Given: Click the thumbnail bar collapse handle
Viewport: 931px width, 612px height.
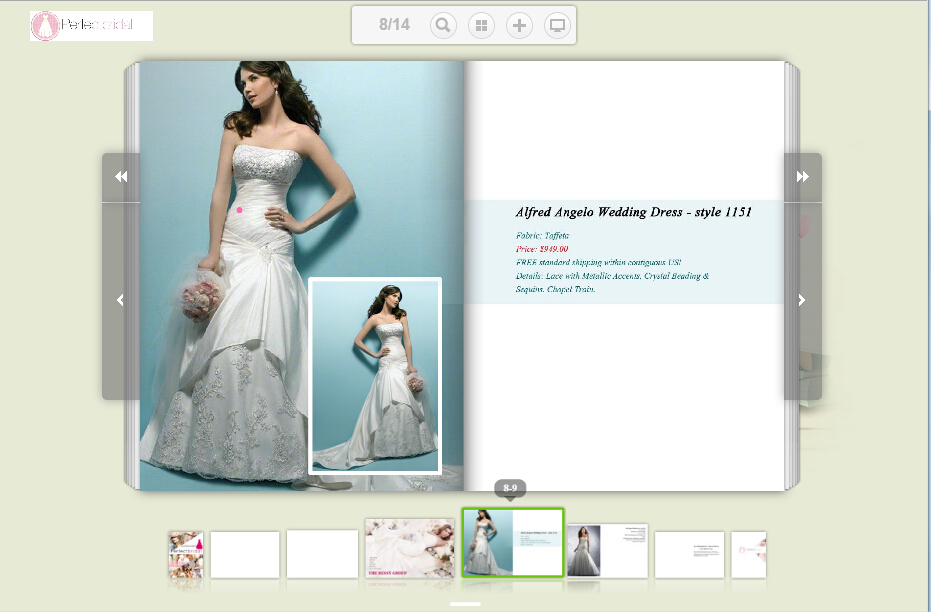Looking at the screenshot, I should click(x=466, y=604).
